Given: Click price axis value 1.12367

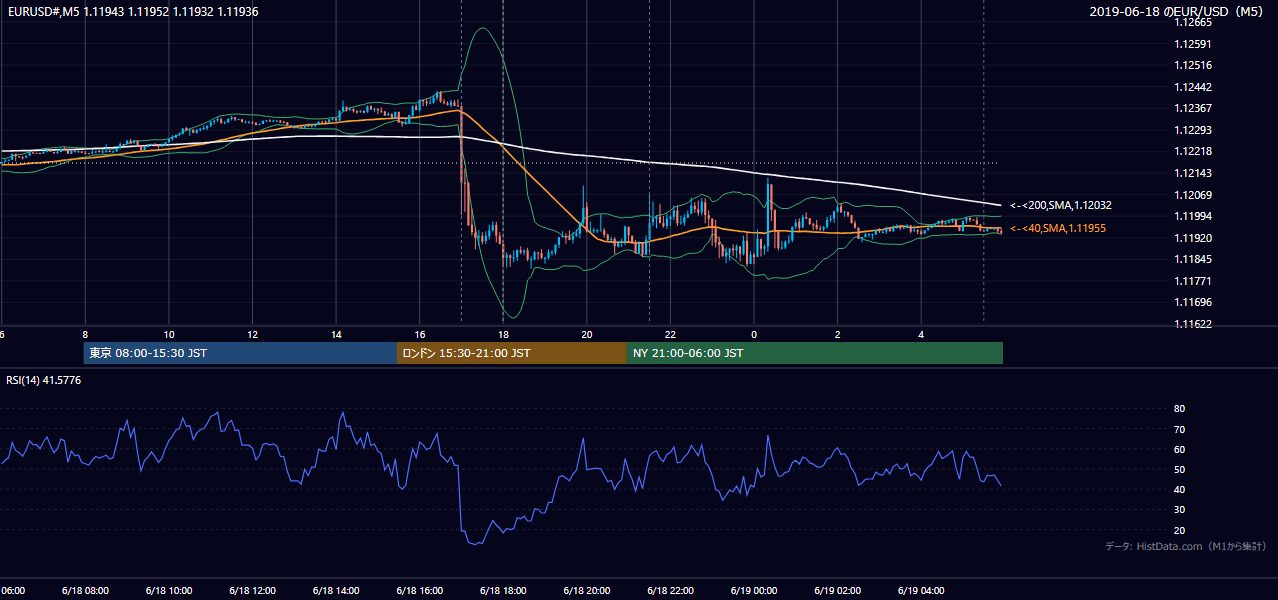Looking at the screenshot, I should click(x=1194, y=108).
